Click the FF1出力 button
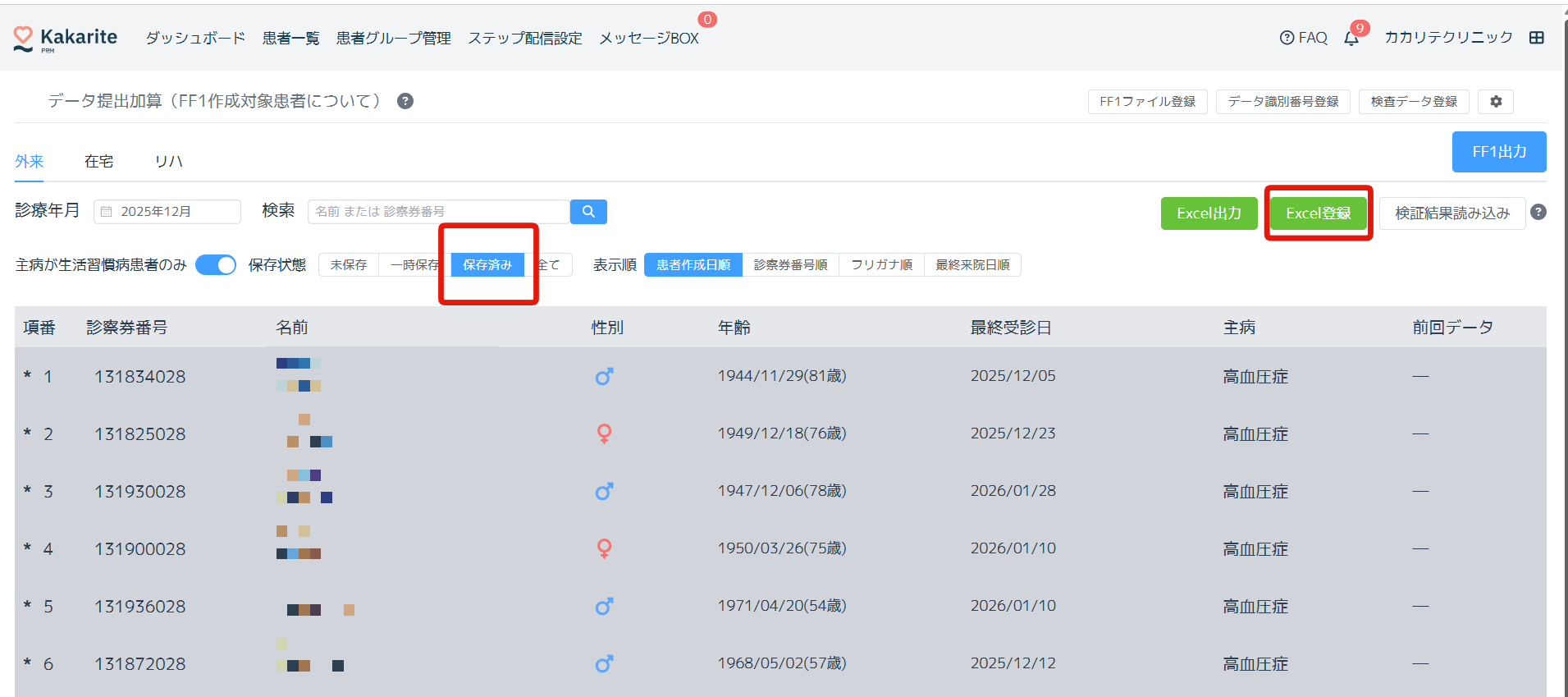 (x=1498, y=152)
